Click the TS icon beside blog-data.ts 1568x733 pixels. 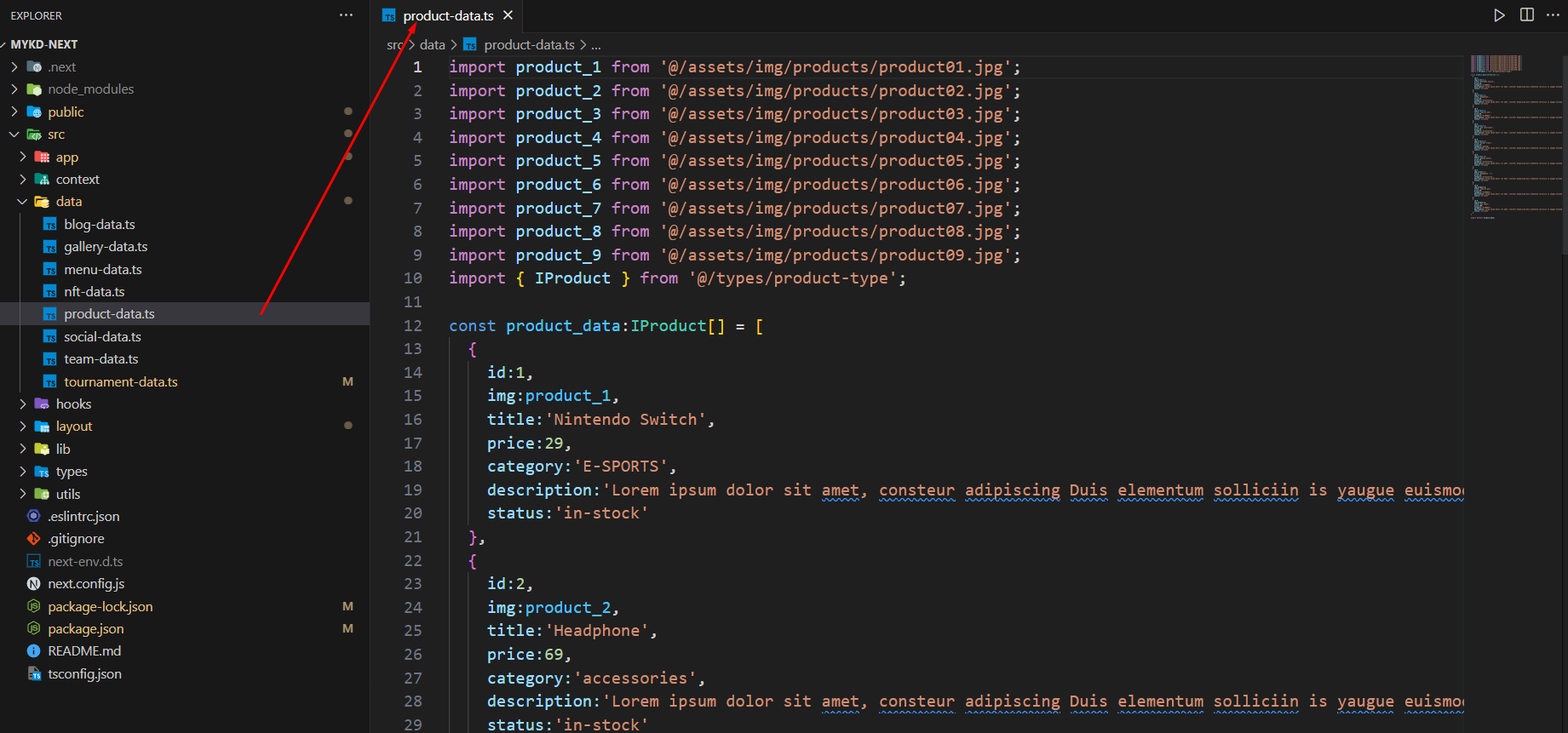[x=50, y=224]
